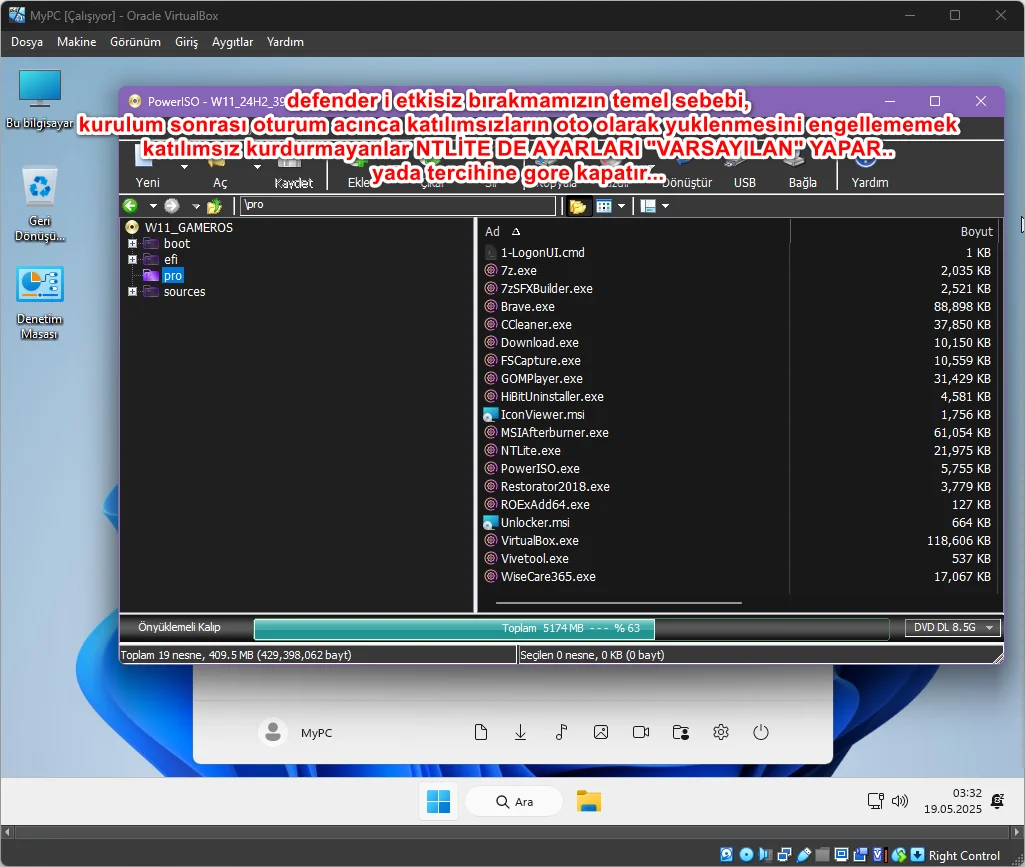Image resolution: width=1025 pixels, height=867 pixels.
Task: Click the Windows Start button on taskbar
Action: coord(439,802)
